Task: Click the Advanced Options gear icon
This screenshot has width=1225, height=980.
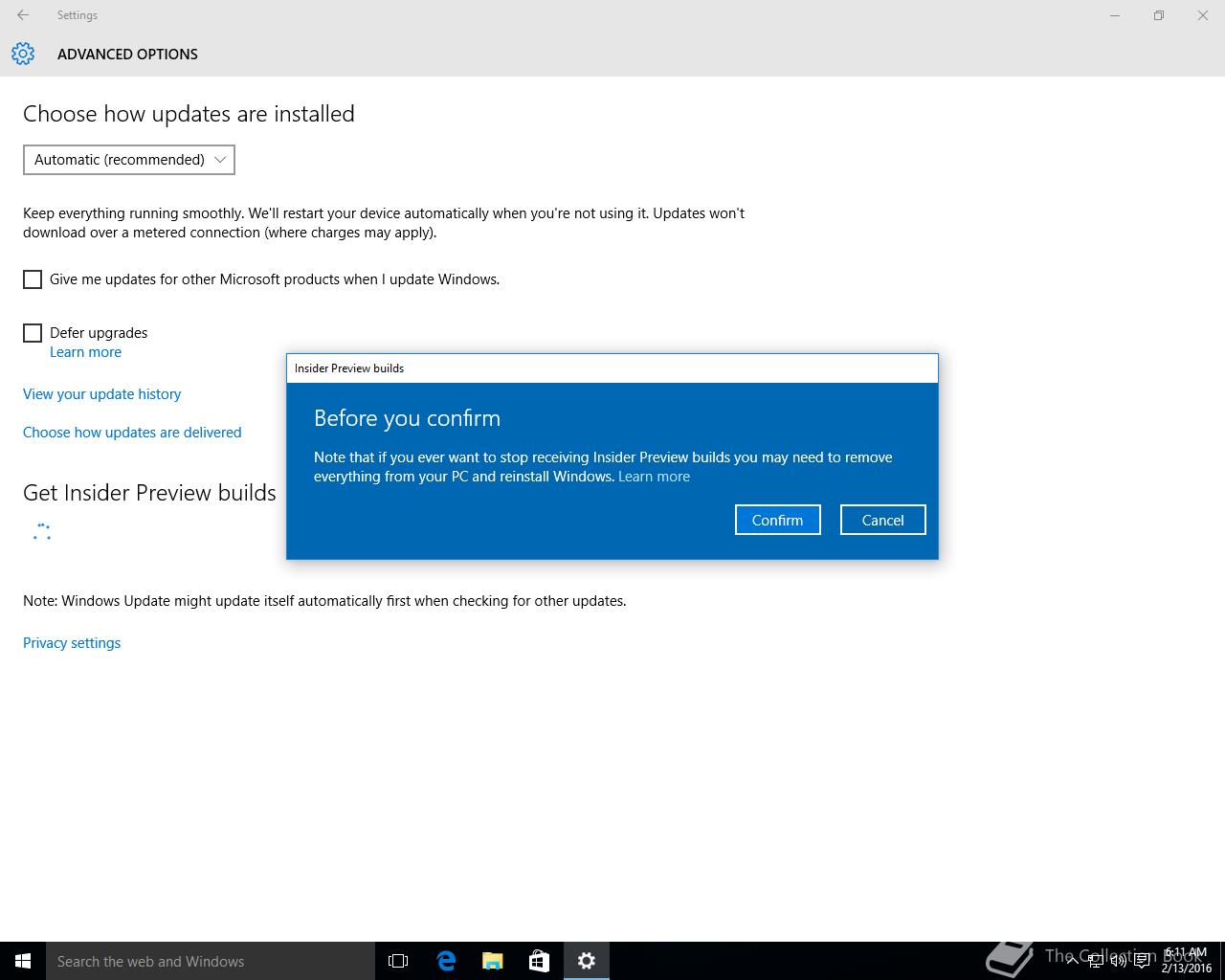Action: pyautogui.click(x=23, y=54)
